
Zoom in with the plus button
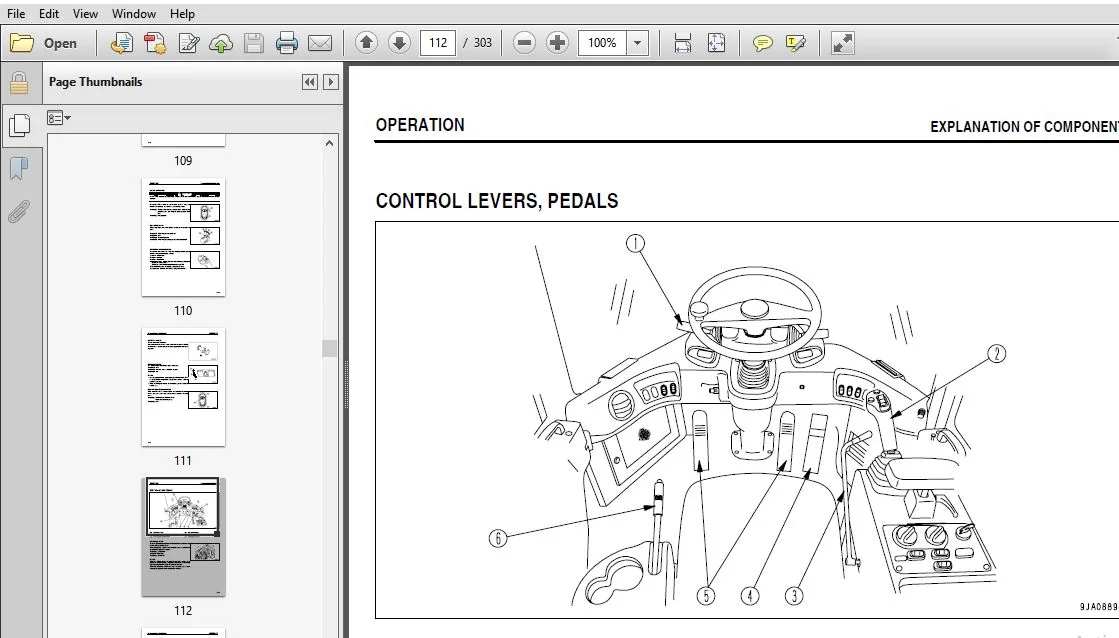coord(557,43)
